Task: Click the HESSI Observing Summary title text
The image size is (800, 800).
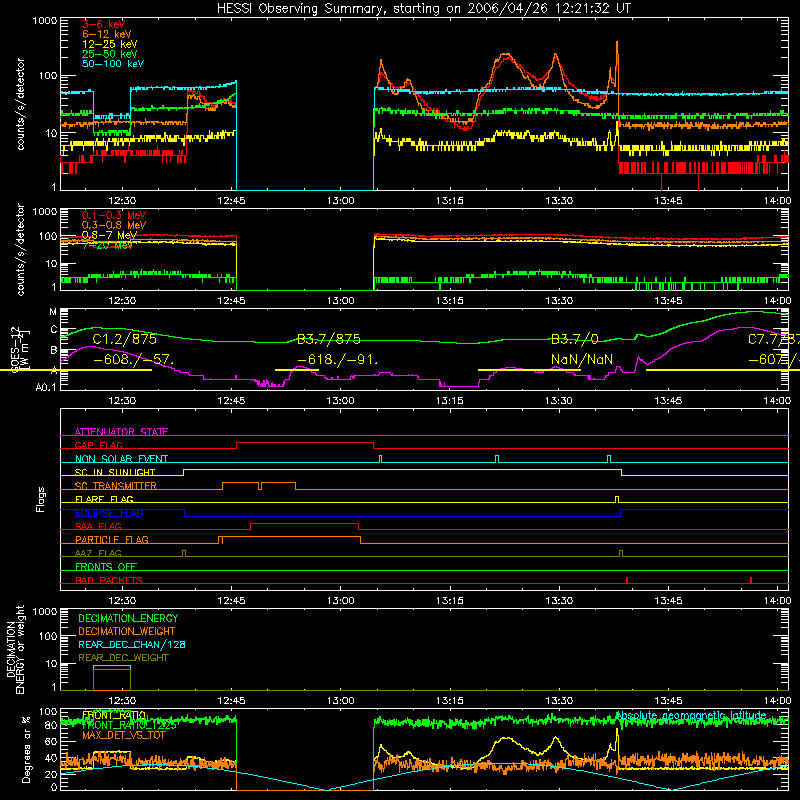Action: 423,8
